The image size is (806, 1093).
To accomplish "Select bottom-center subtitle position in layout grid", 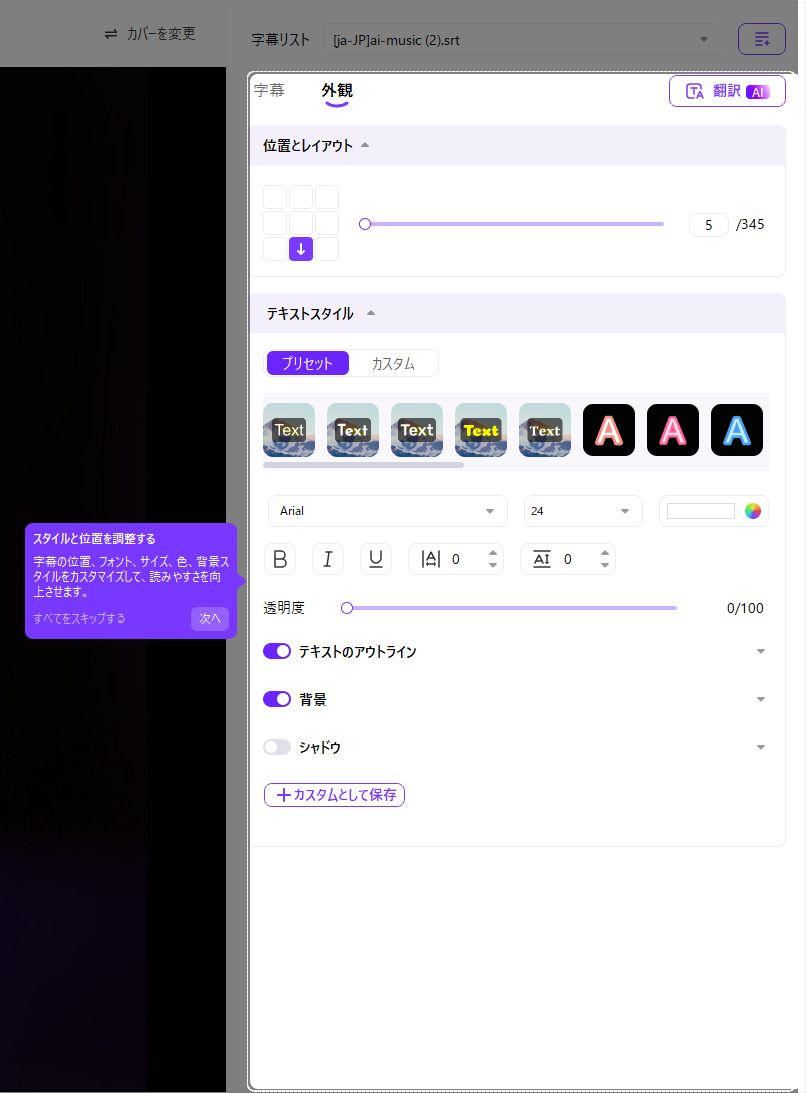I will 301,248.
